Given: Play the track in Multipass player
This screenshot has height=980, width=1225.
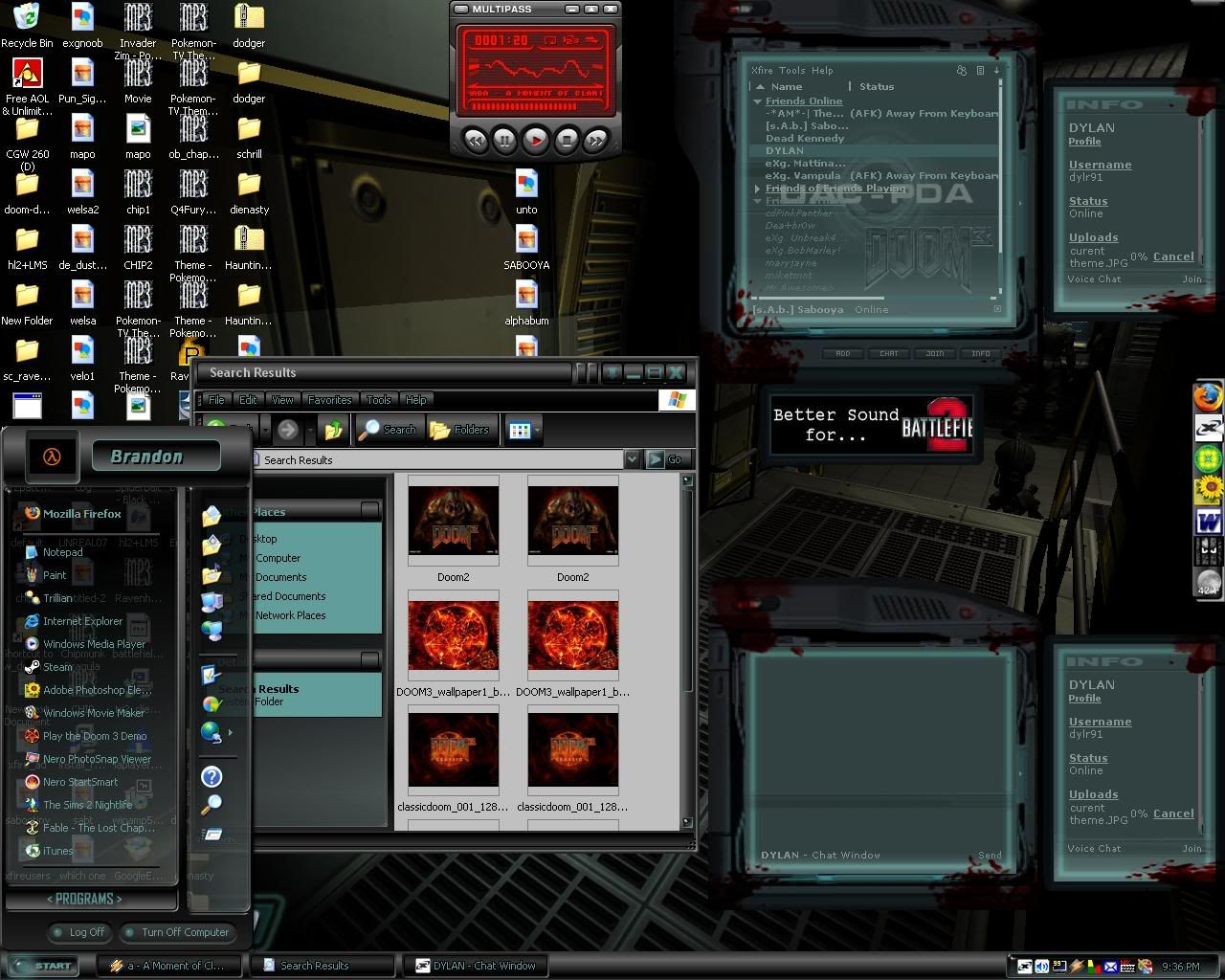Looking at the screenshot, I should point(536,141).
